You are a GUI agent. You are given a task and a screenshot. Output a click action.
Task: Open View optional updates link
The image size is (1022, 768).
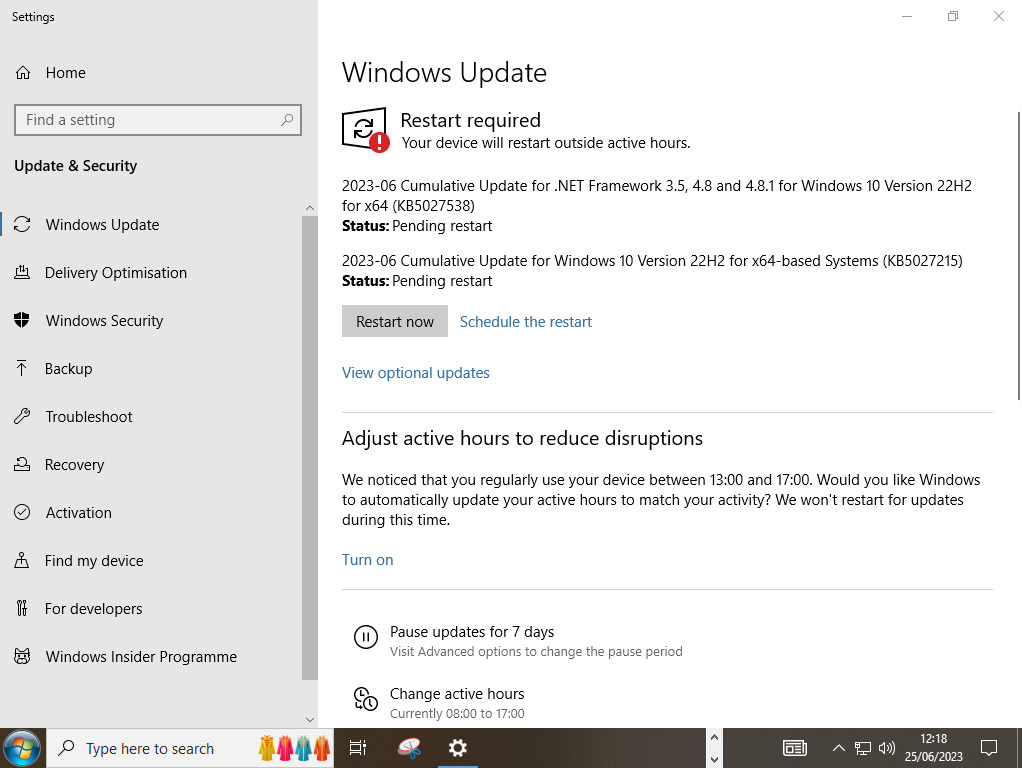(x=416, y=373)
